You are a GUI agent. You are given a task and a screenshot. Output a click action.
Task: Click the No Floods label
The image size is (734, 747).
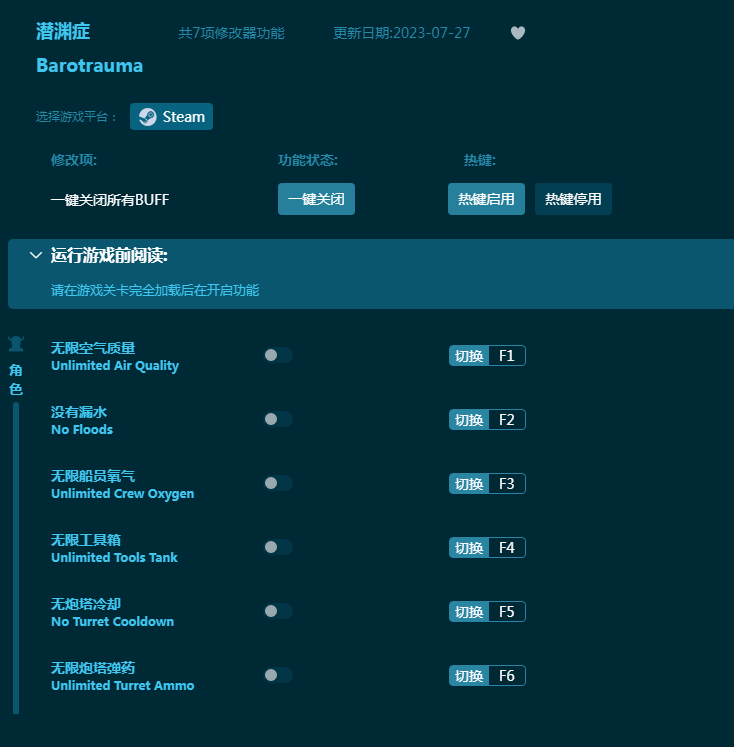pyautogui.click(x=82, y=430)
